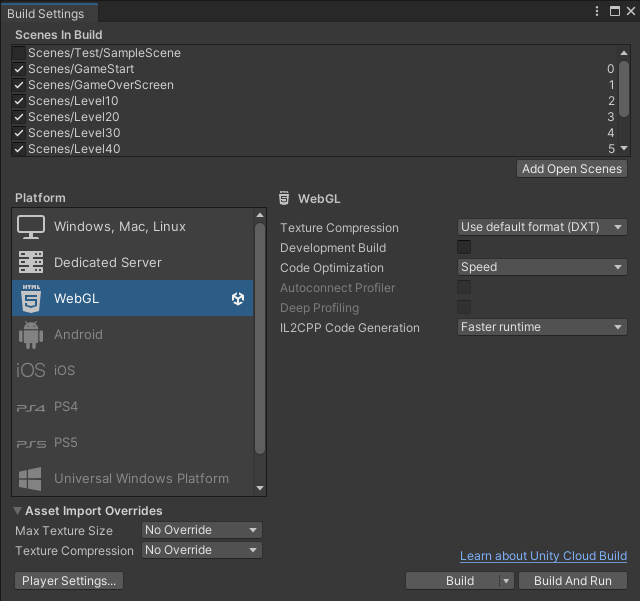Image resolution: width=640 pixels, height=601 pixels.
Task: Click the PS4 logo icon
Action: click(x=31, y=408)
